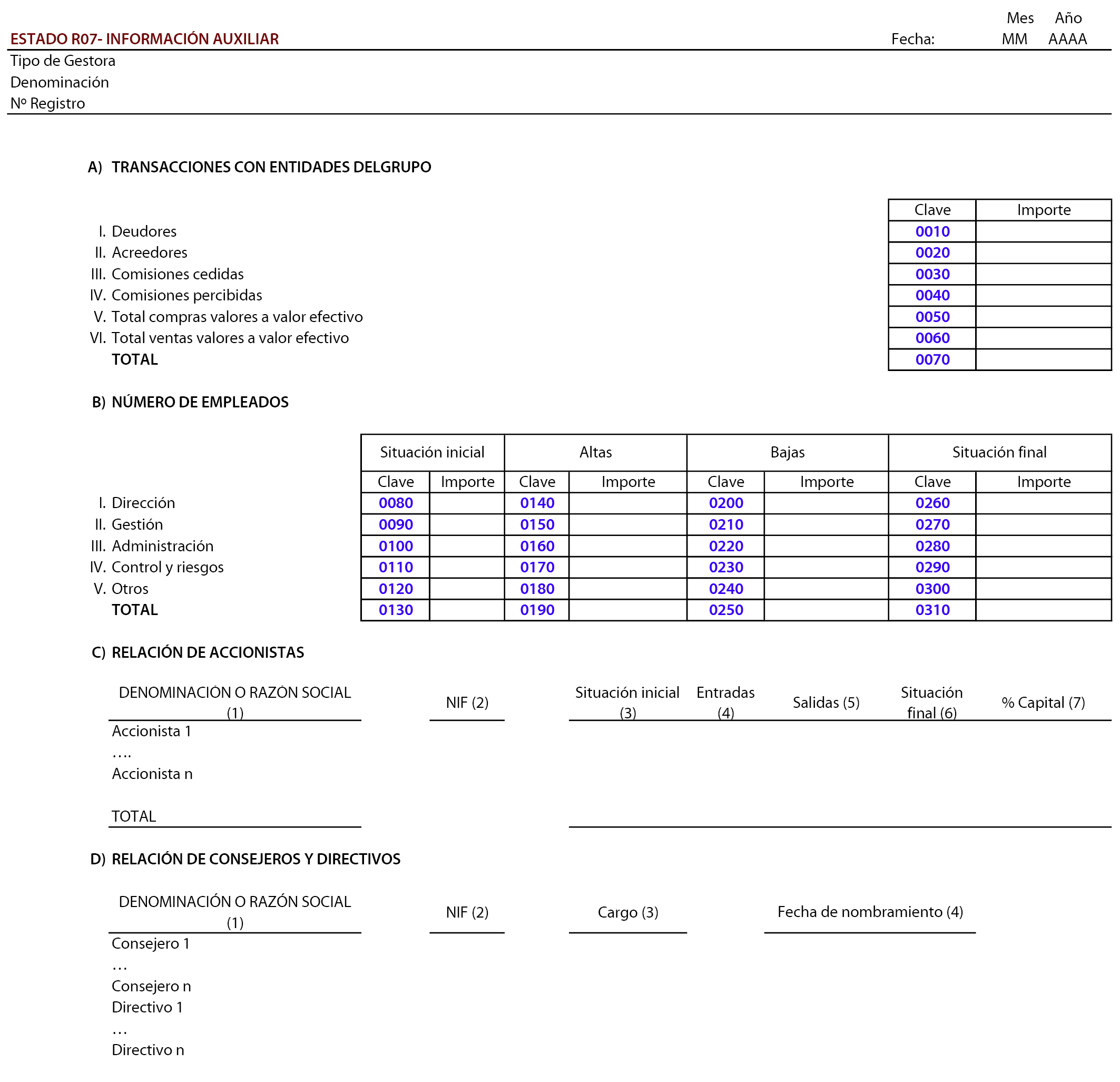Click the 'Nº Registro' label
Image resolution: width=1120 pixels, height=1082 pixels.
(x=47, y=103)
